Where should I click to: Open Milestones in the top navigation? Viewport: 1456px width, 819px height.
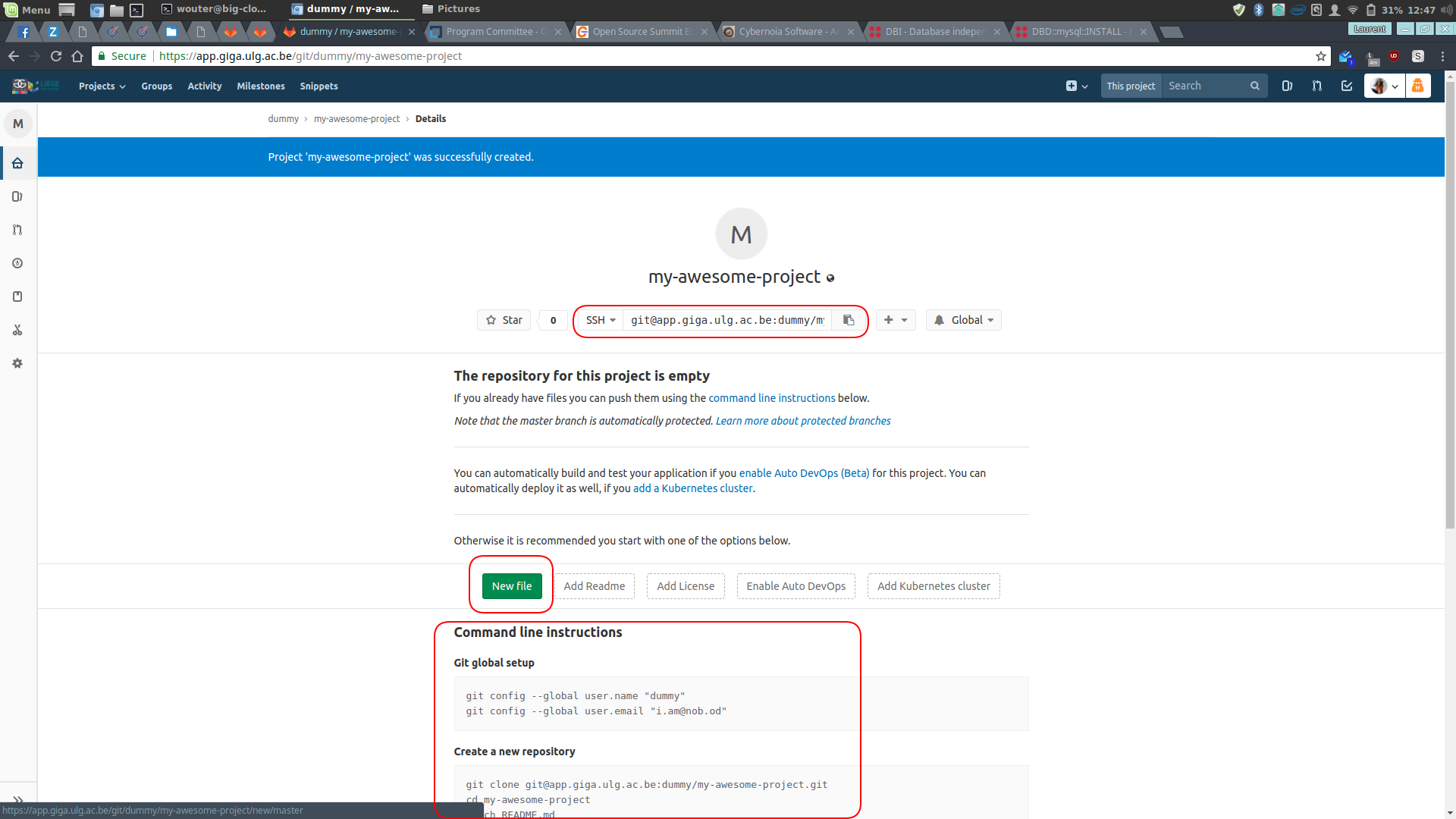[x=261, y=86]
